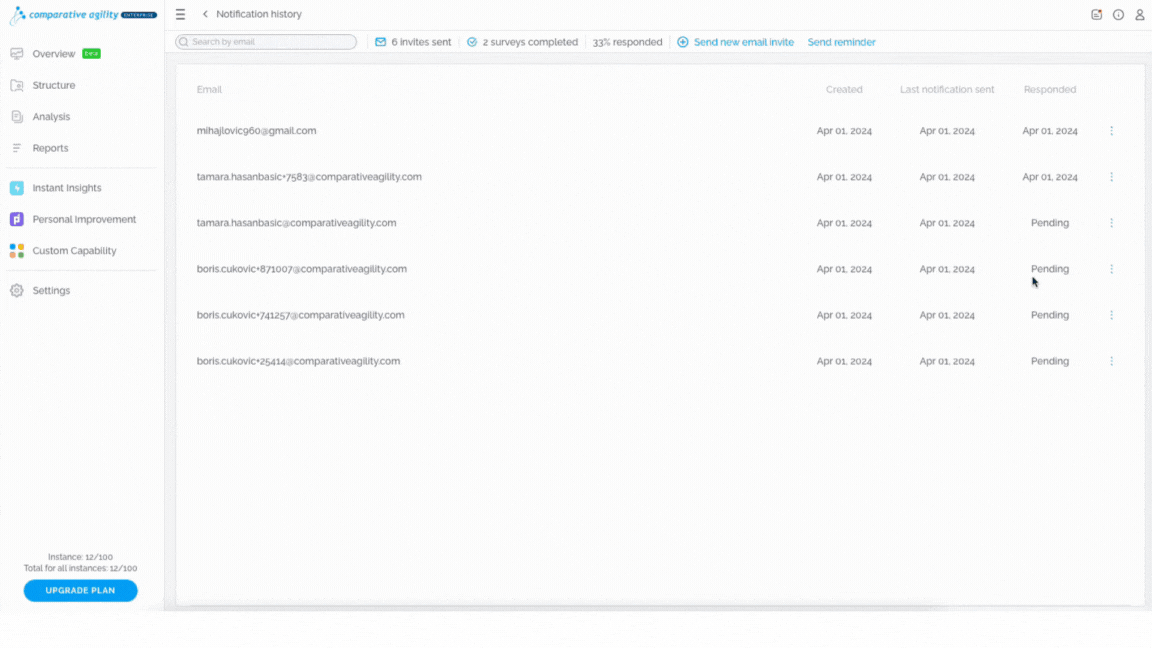Click the checkmark icon beside surveys completed

click(x=472, y=42)
